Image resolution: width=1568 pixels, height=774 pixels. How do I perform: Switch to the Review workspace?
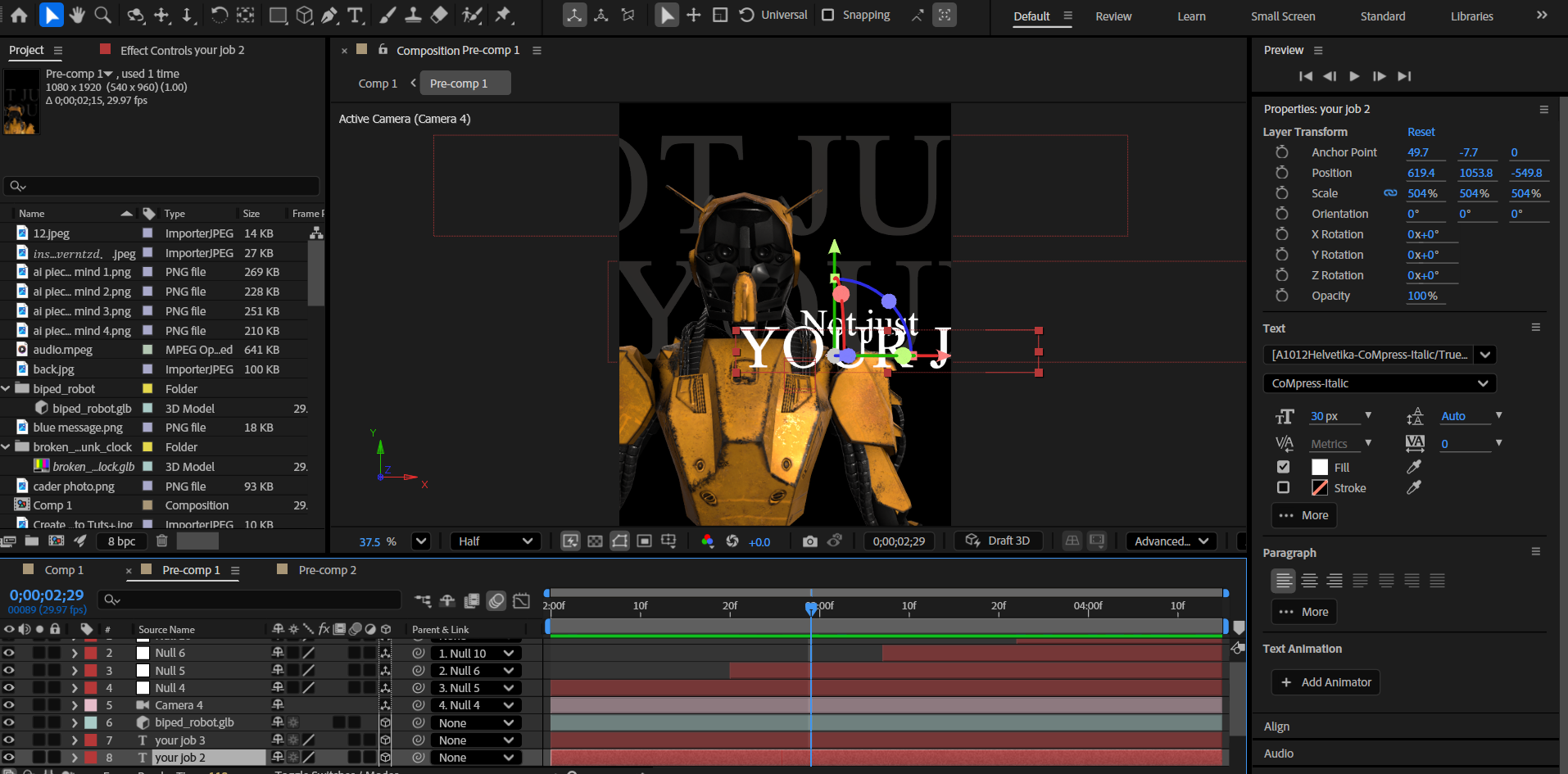click(1113, 16)
